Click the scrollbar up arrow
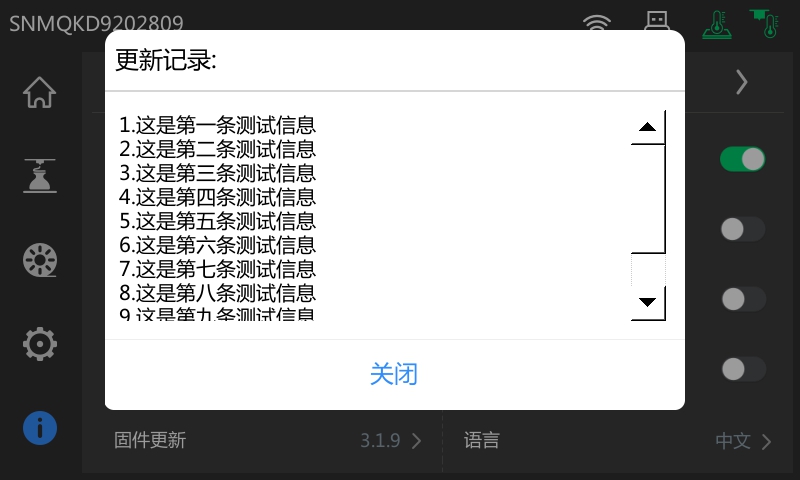800x480 pixels. click(648, 127)
